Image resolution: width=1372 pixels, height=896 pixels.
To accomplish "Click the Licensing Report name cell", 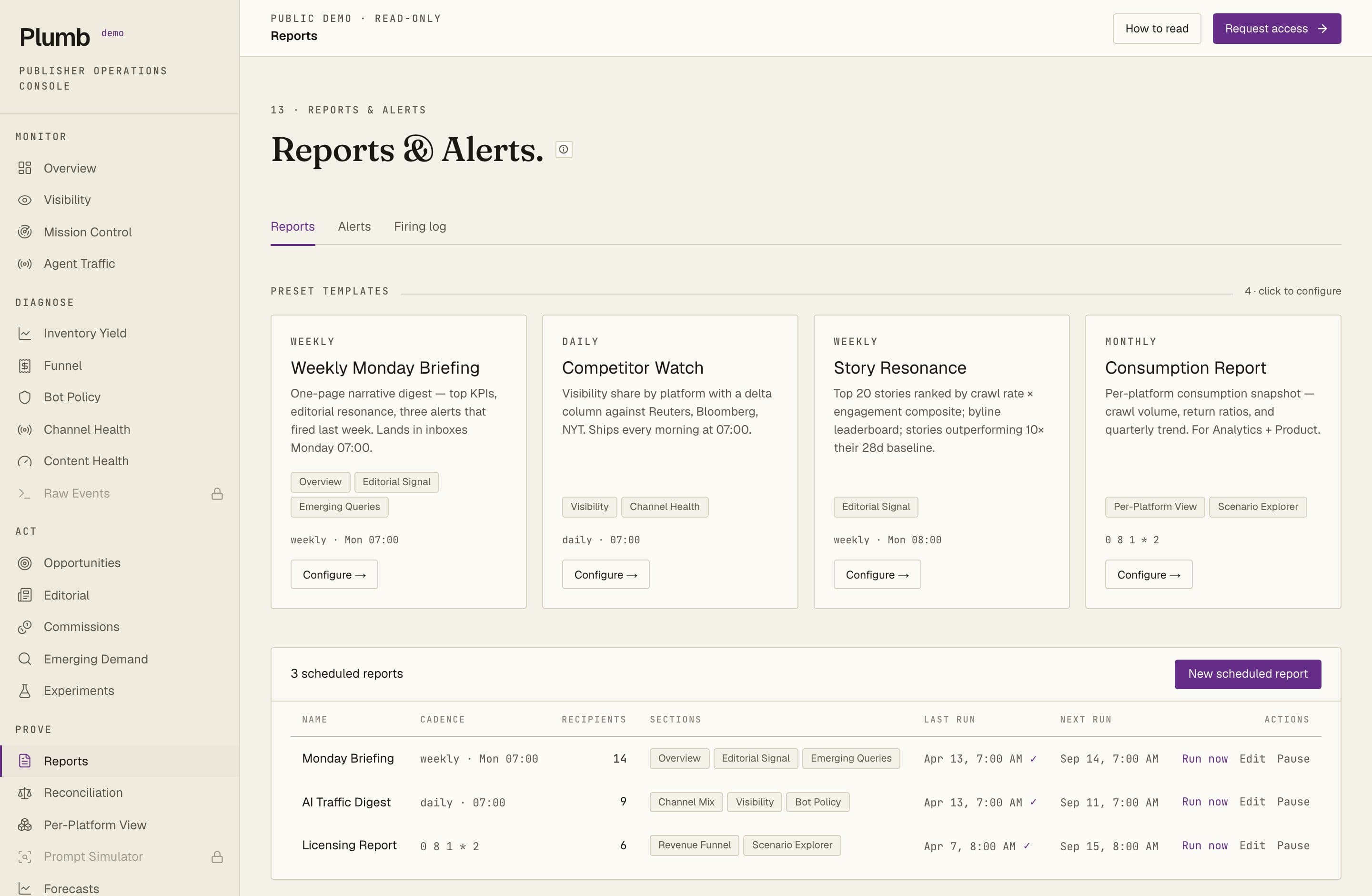I will coord(349,845).
